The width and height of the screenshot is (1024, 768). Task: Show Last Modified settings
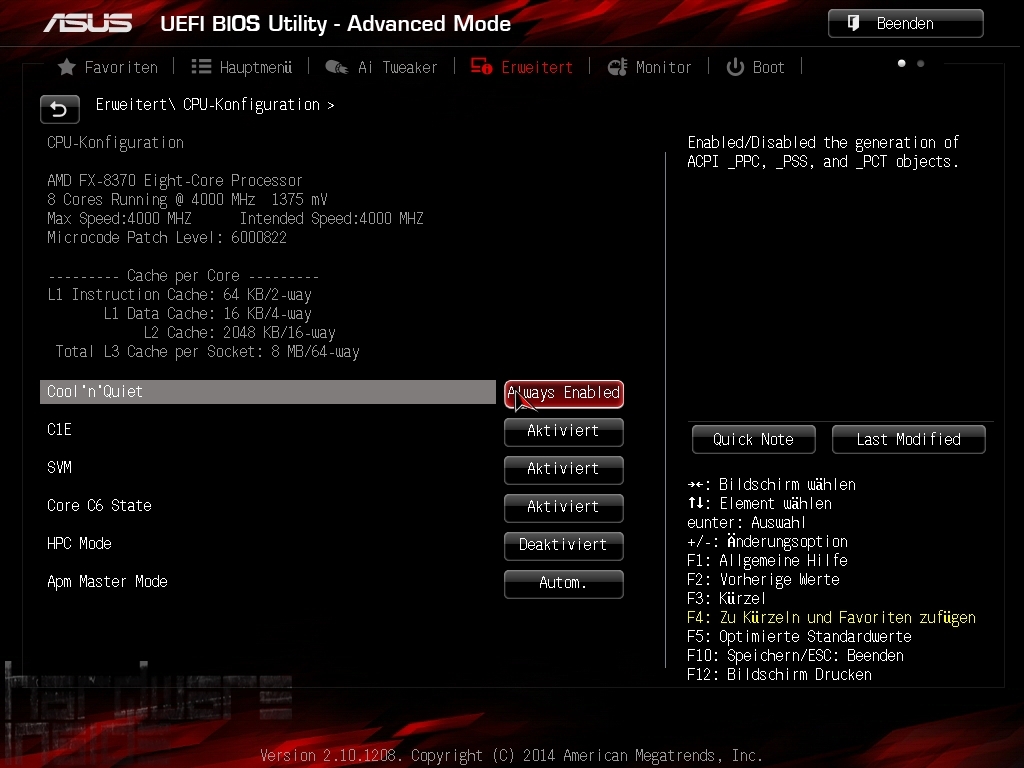pos(908,440)
